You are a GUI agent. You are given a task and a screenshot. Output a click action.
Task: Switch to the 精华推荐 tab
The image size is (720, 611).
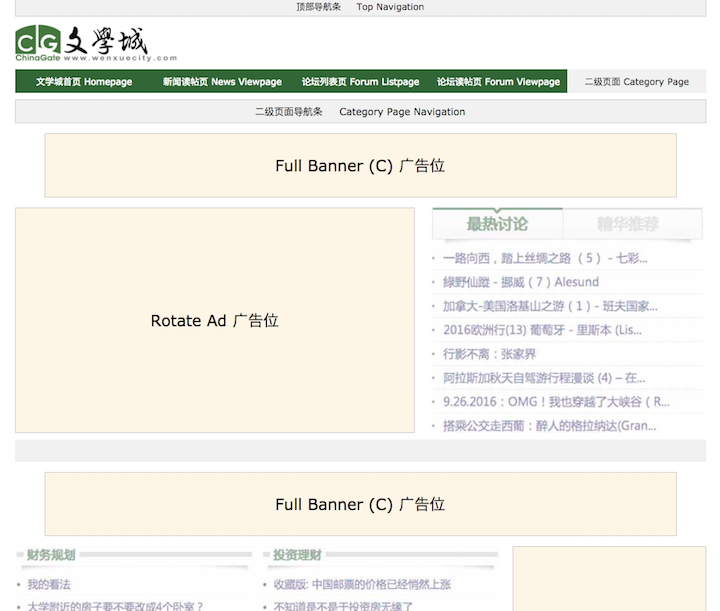click(x=628, y=224)
